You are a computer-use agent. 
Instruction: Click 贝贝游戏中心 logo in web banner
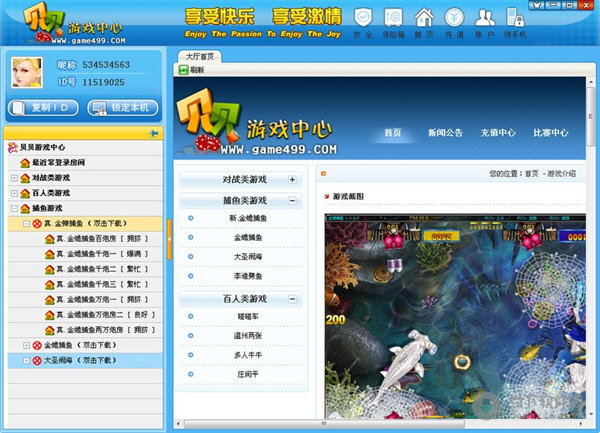(256, 122)
